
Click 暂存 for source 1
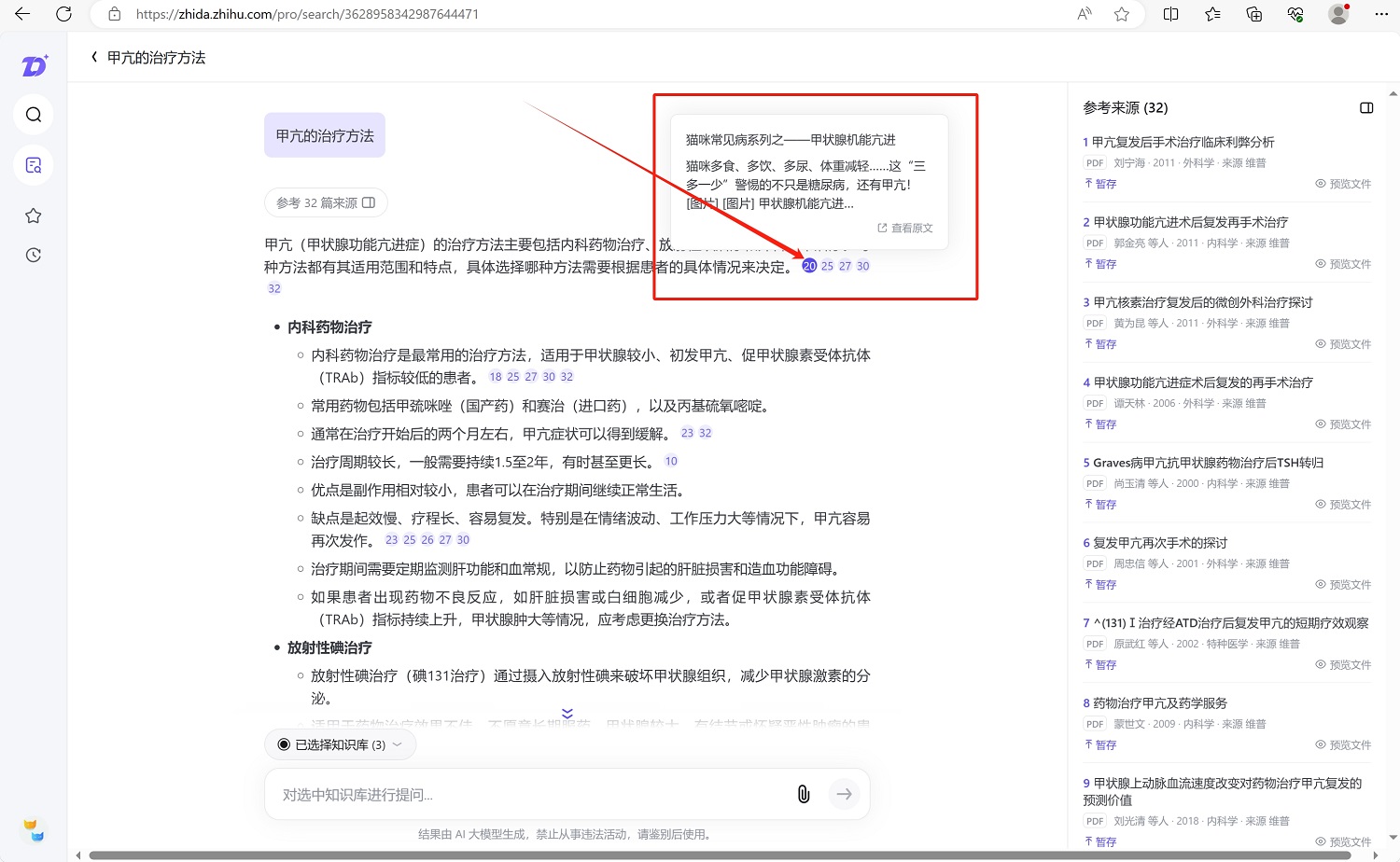point(1100,184)
